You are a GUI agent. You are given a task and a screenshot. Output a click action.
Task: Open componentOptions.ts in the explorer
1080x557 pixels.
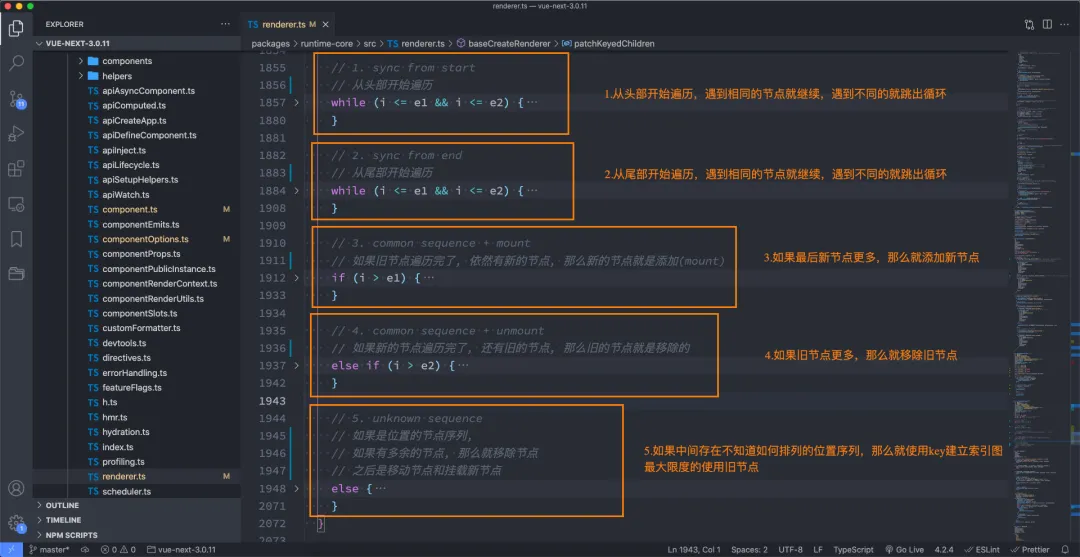click(145, 239)
